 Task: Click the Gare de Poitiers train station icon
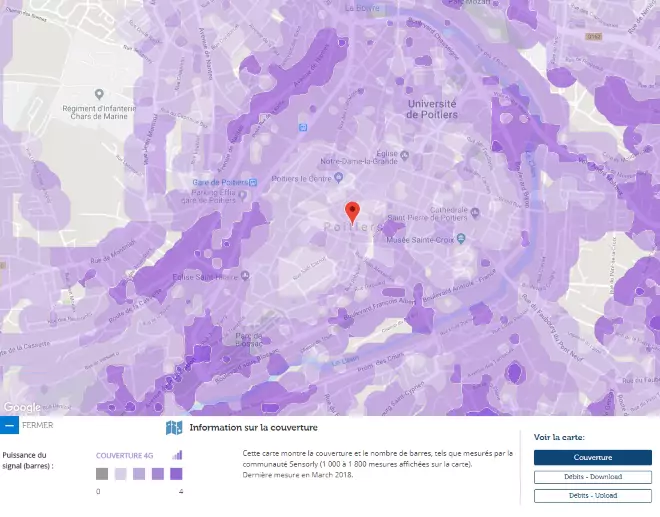[x=254, y=182]
